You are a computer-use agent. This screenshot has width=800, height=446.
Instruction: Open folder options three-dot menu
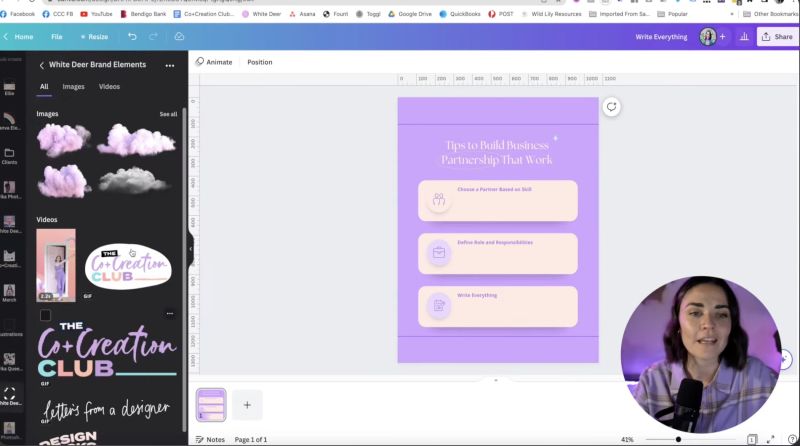[x=170, y=65]
